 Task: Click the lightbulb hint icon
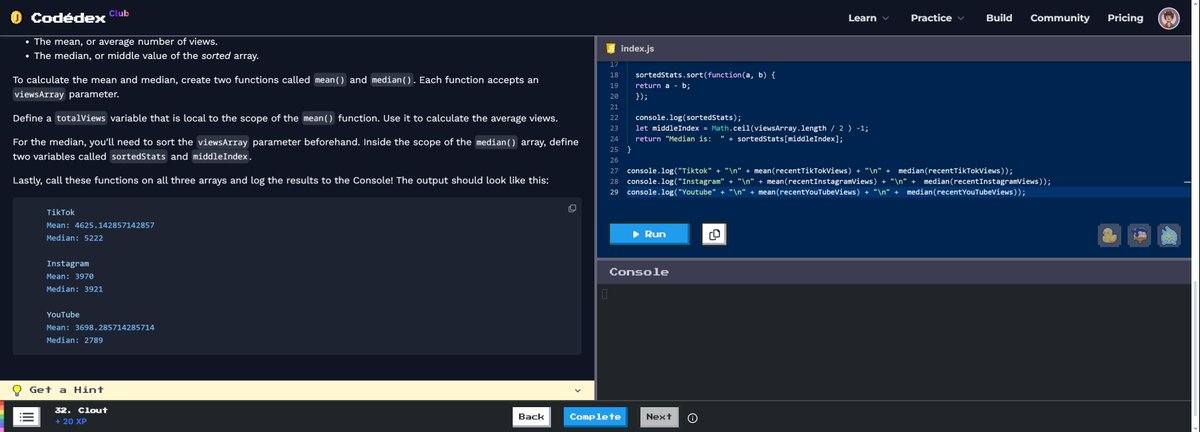point(16,389)
